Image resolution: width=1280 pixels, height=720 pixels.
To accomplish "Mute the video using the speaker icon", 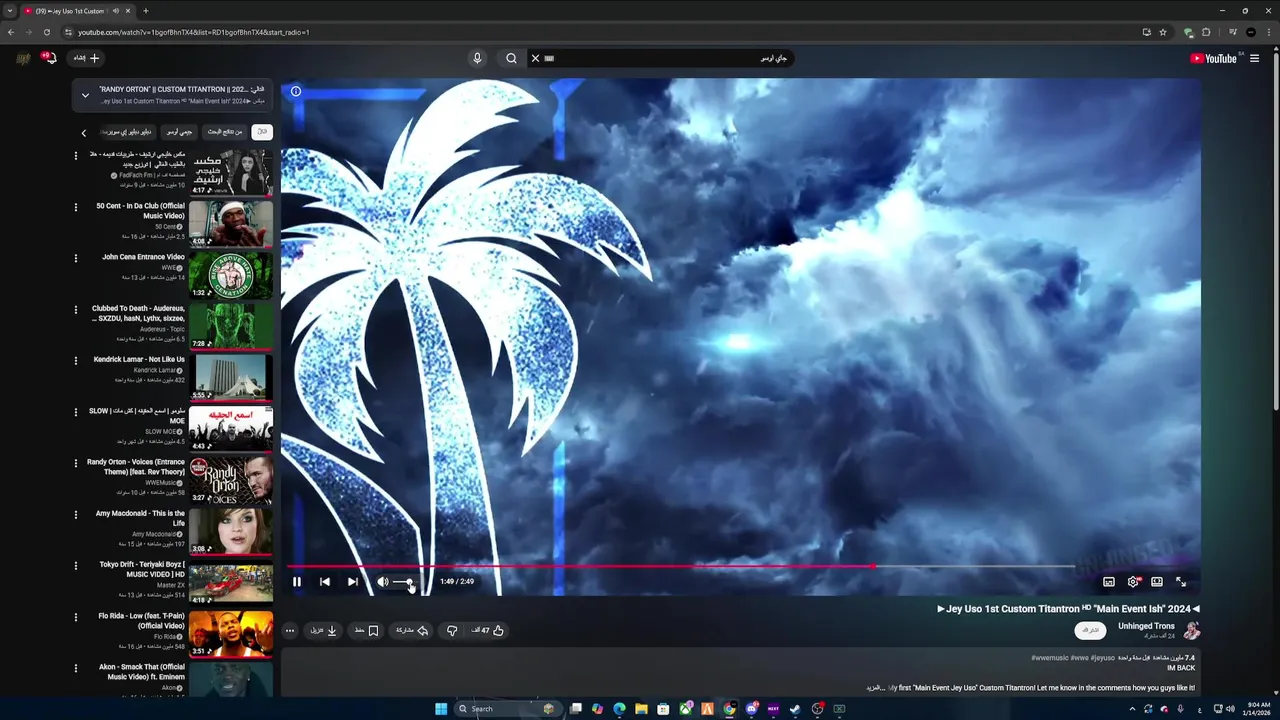I will (382, 581).
